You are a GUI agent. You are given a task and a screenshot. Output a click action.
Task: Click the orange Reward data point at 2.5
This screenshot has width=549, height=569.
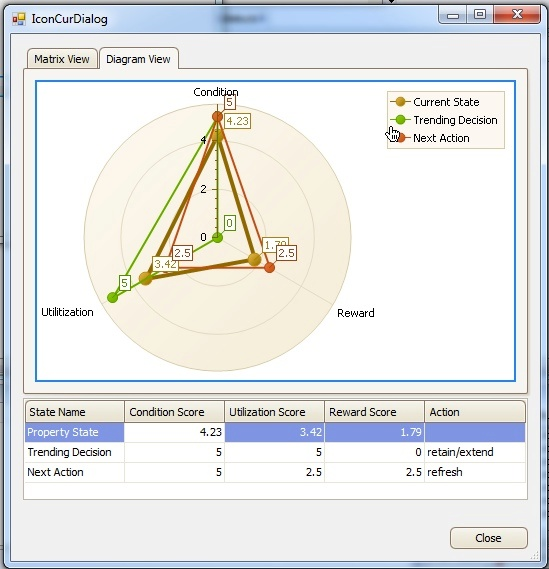[x=270, y=267]
